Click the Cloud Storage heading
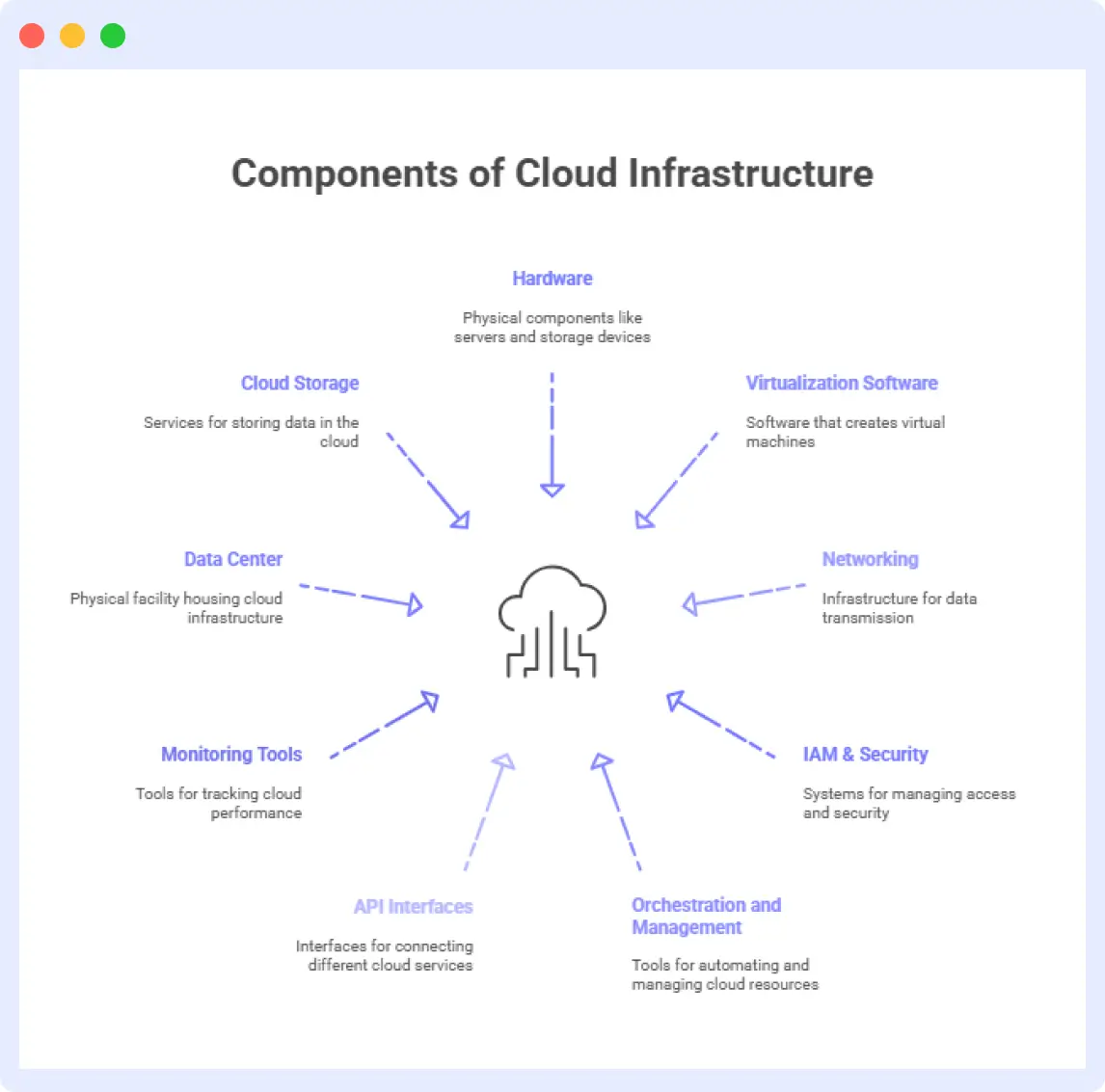Screen dimensions: 1105x1092 coord(300,383)
